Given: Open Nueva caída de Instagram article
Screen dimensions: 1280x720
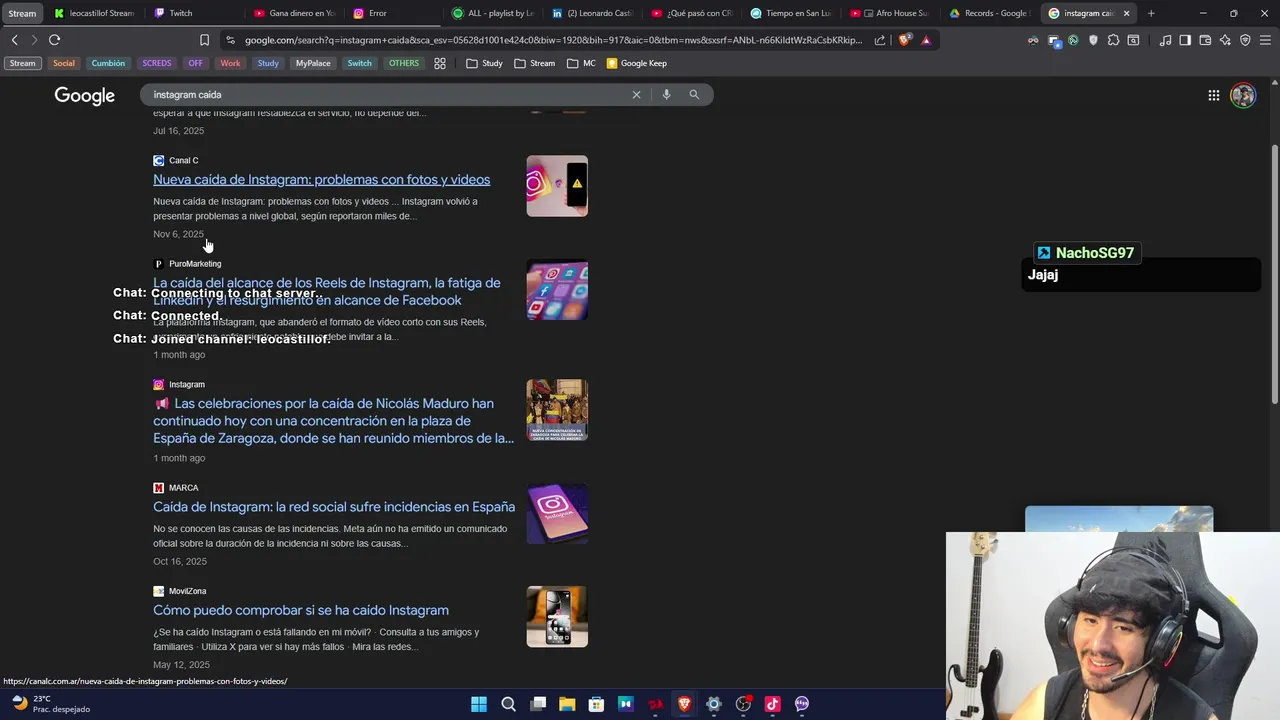Looking at the screenshot, I should pos(321,180).
